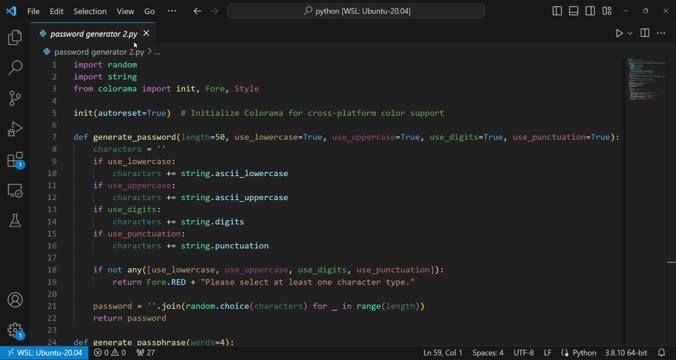Viewport: 676px width, 360px height.
Task: Expand hidden menu items ellipsis
Action: tap(172, 11)
